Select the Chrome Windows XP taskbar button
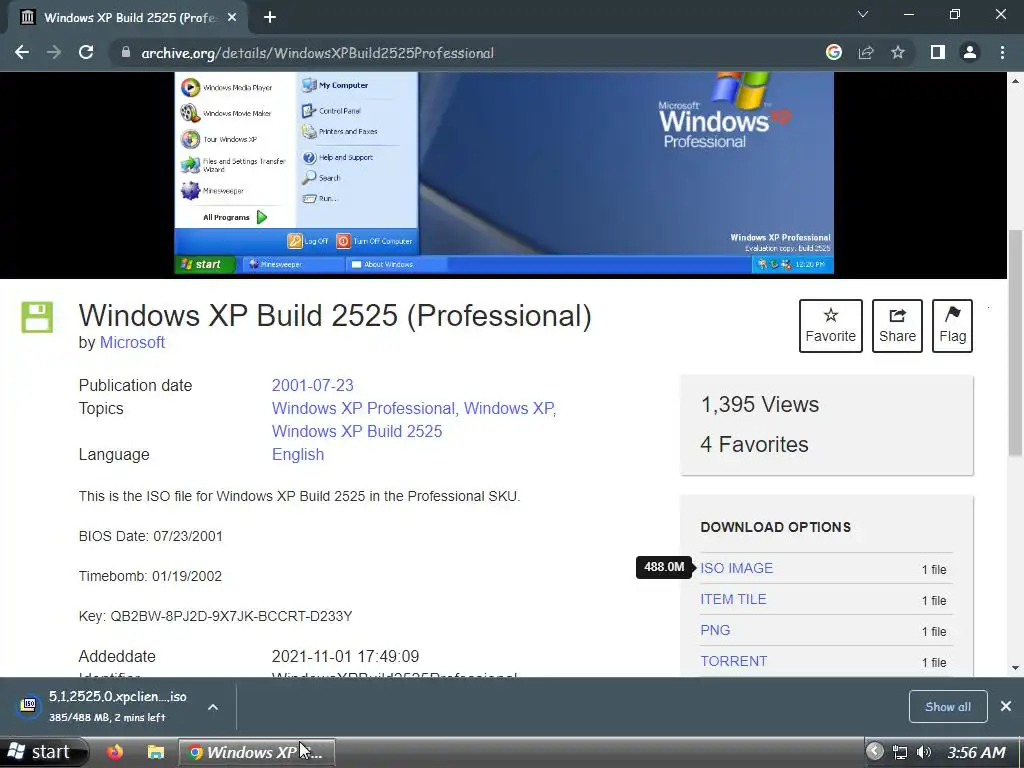Viewport: 1024px width, 768px height. [257, 752]
